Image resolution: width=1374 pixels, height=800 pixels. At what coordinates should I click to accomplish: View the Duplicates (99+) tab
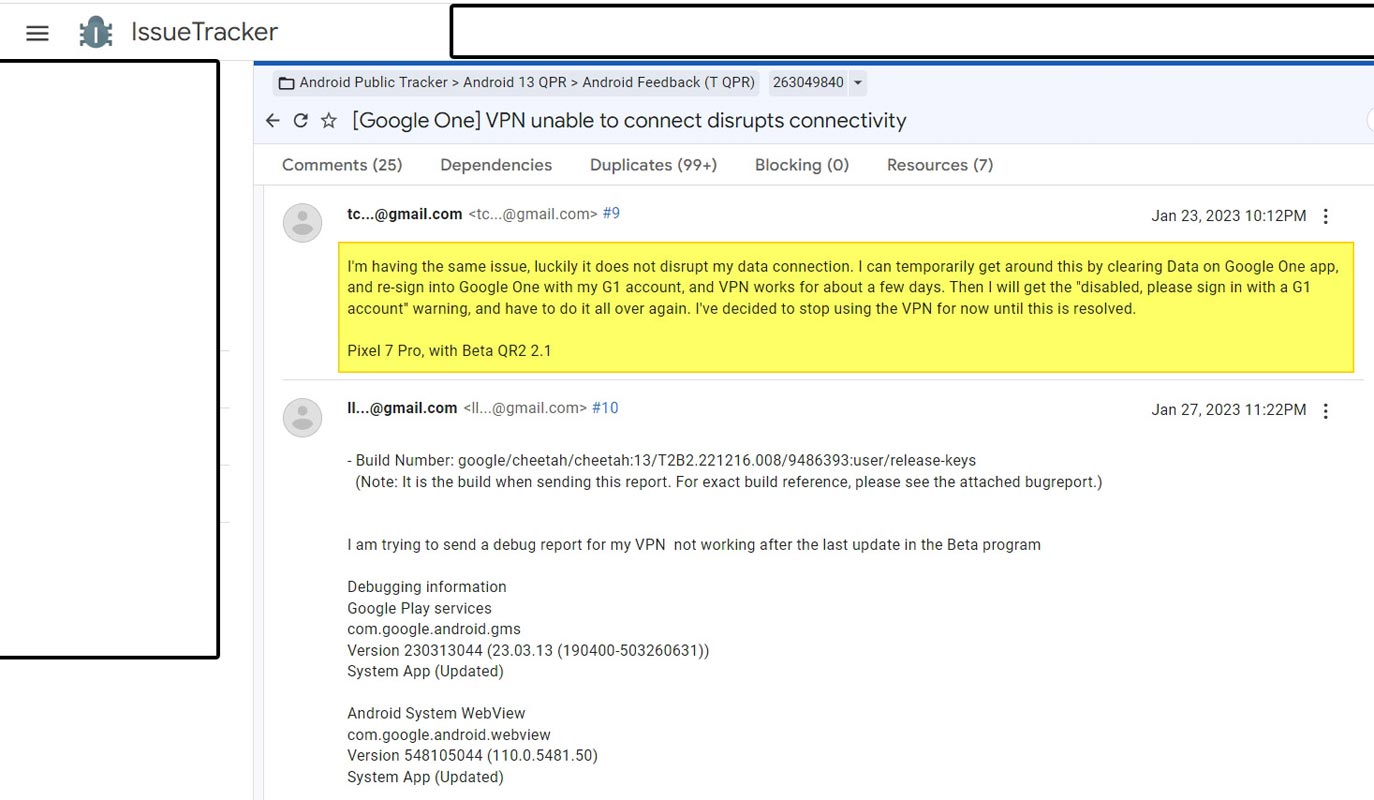653,165
